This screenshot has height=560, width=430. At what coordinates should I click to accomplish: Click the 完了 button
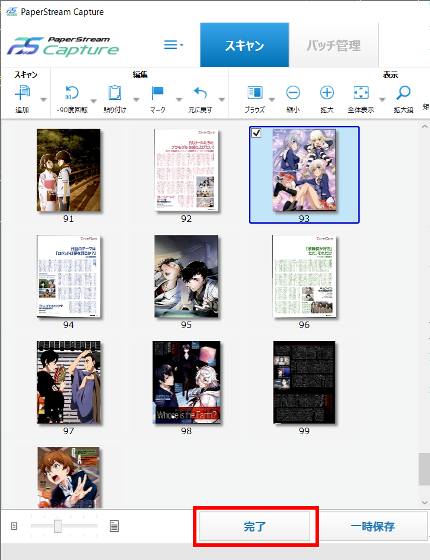click(254, 526)
